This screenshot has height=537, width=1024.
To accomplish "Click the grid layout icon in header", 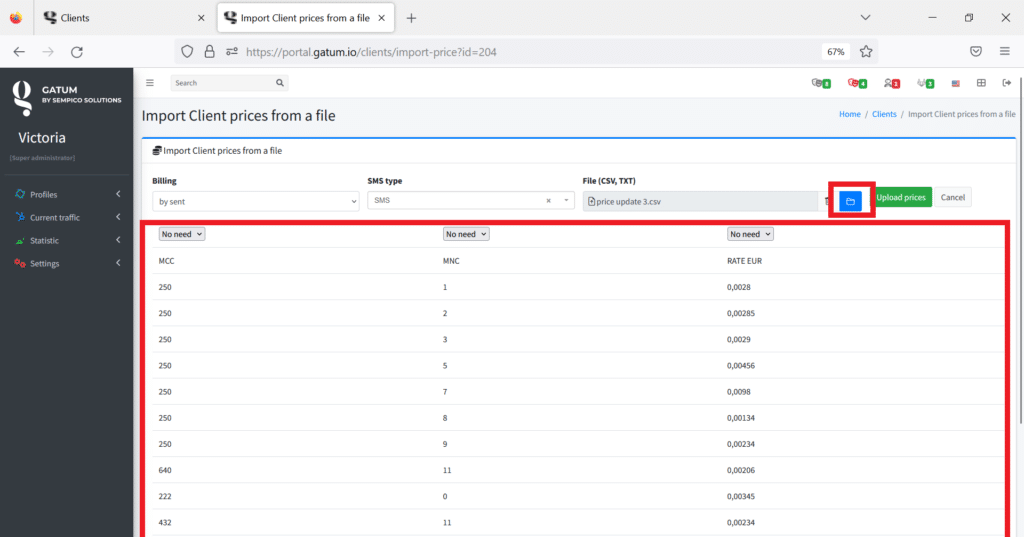I will pyautogui.click(x=981, y=83).
